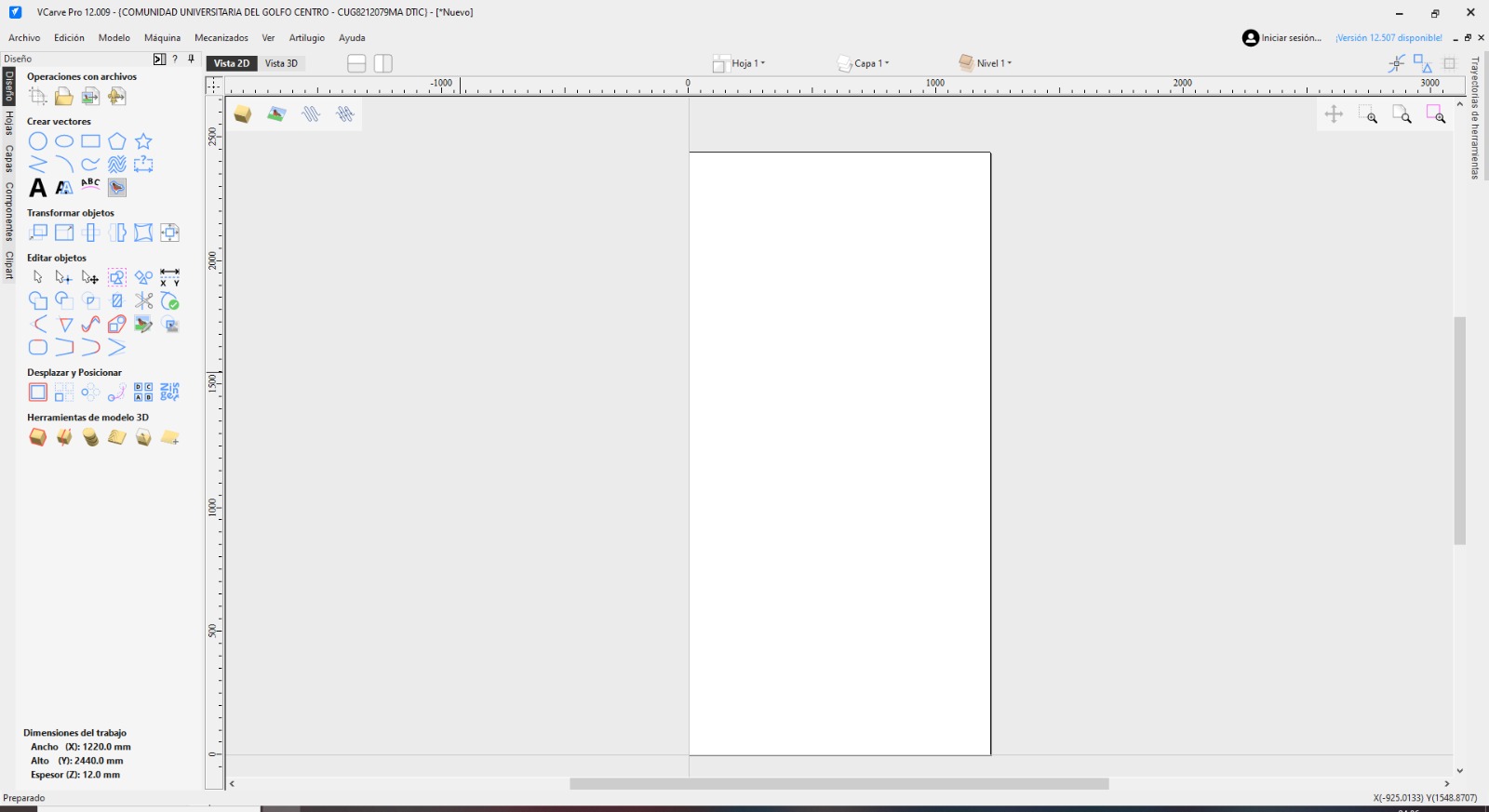The width and height of the screenshot is (1489, 812).
Task: Toggle bitmap visibility in the 2D view
Action: (276, 114)
